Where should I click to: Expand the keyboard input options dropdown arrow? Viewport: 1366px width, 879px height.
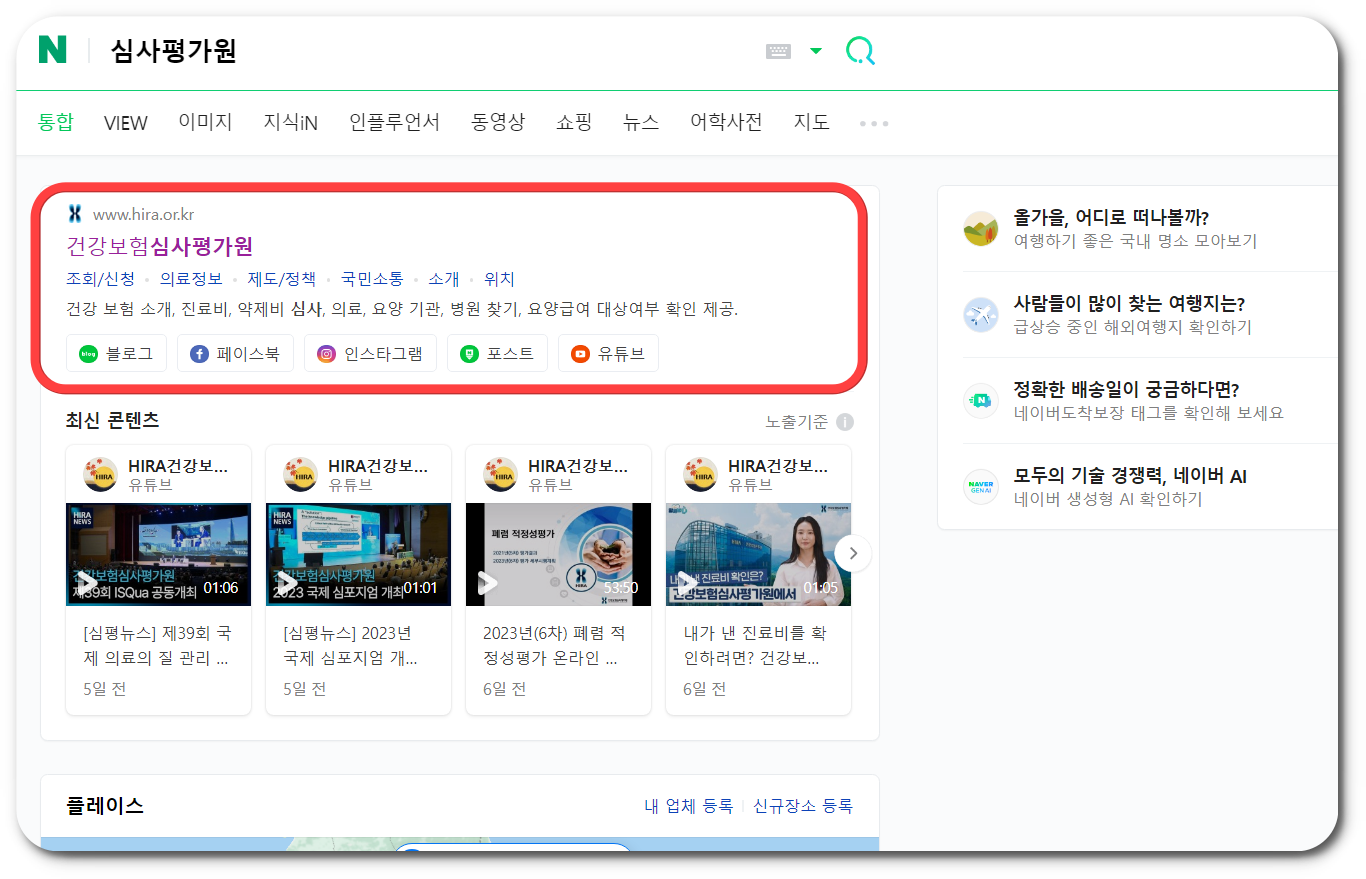815,50
